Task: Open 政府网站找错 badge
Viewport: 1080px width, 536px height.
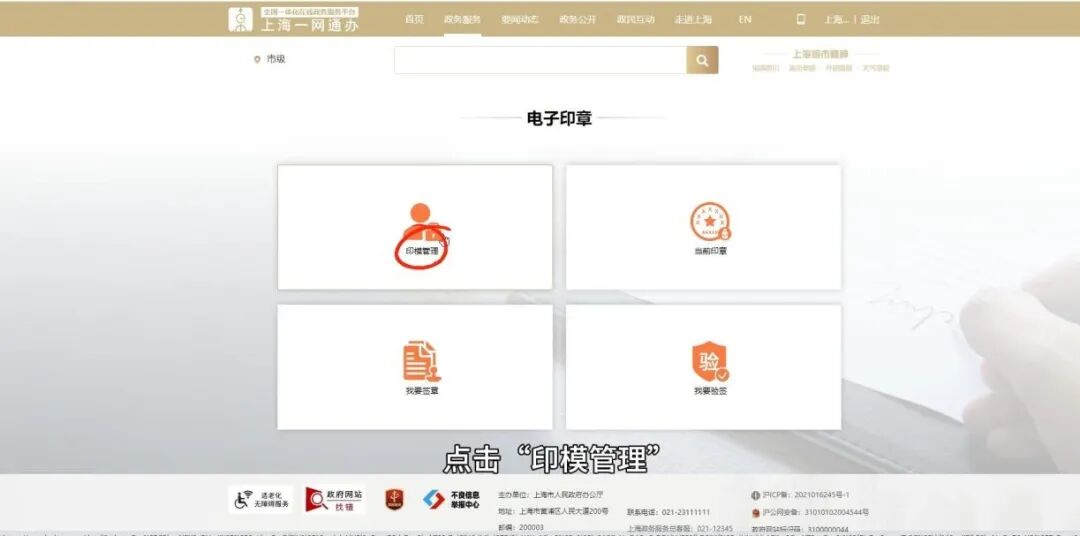Action: pyautogui.click(x=335, y=499)
